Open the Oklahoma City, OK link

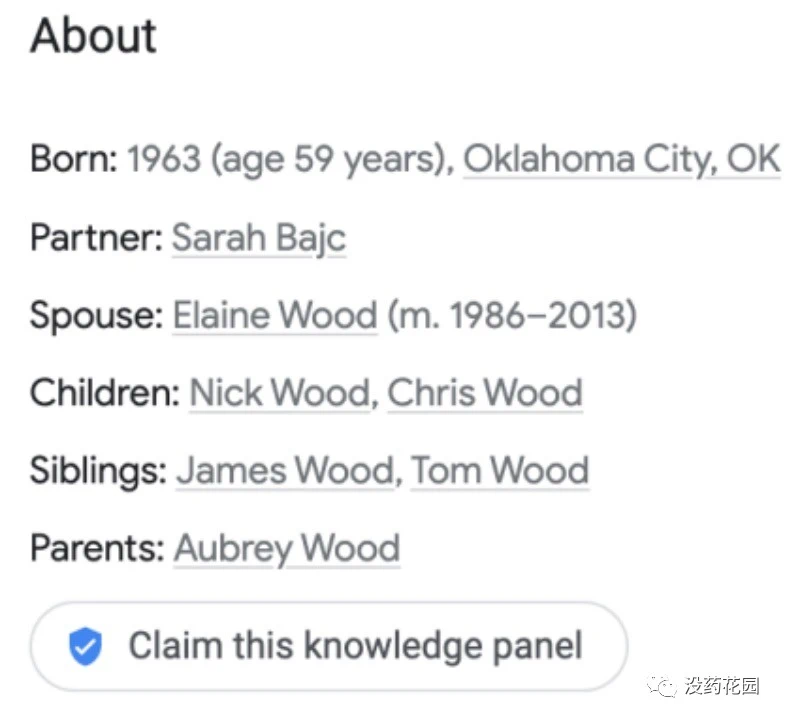(621, 159)
